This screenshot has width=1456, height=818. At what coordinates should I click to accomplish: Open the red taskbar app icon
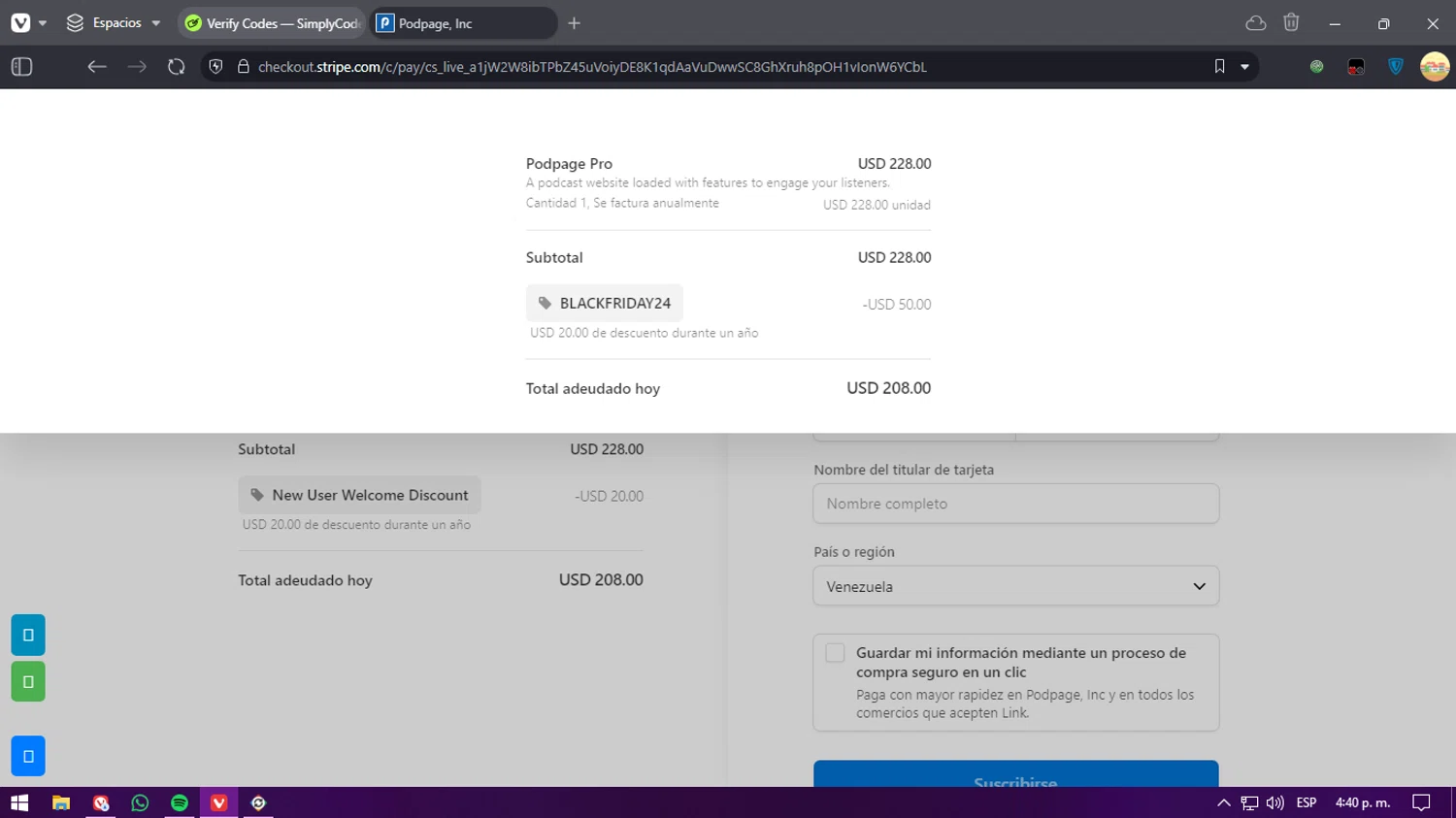coord(101,802)
